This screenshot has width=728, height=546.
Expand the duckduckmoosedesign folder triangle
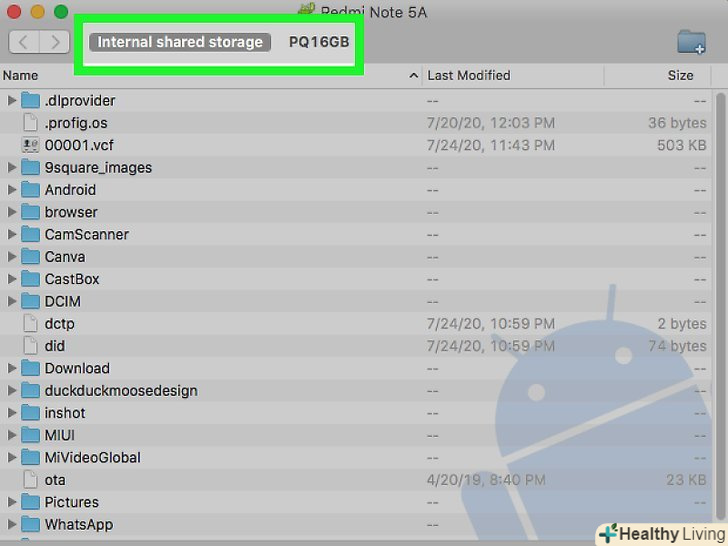coord(12,390)
